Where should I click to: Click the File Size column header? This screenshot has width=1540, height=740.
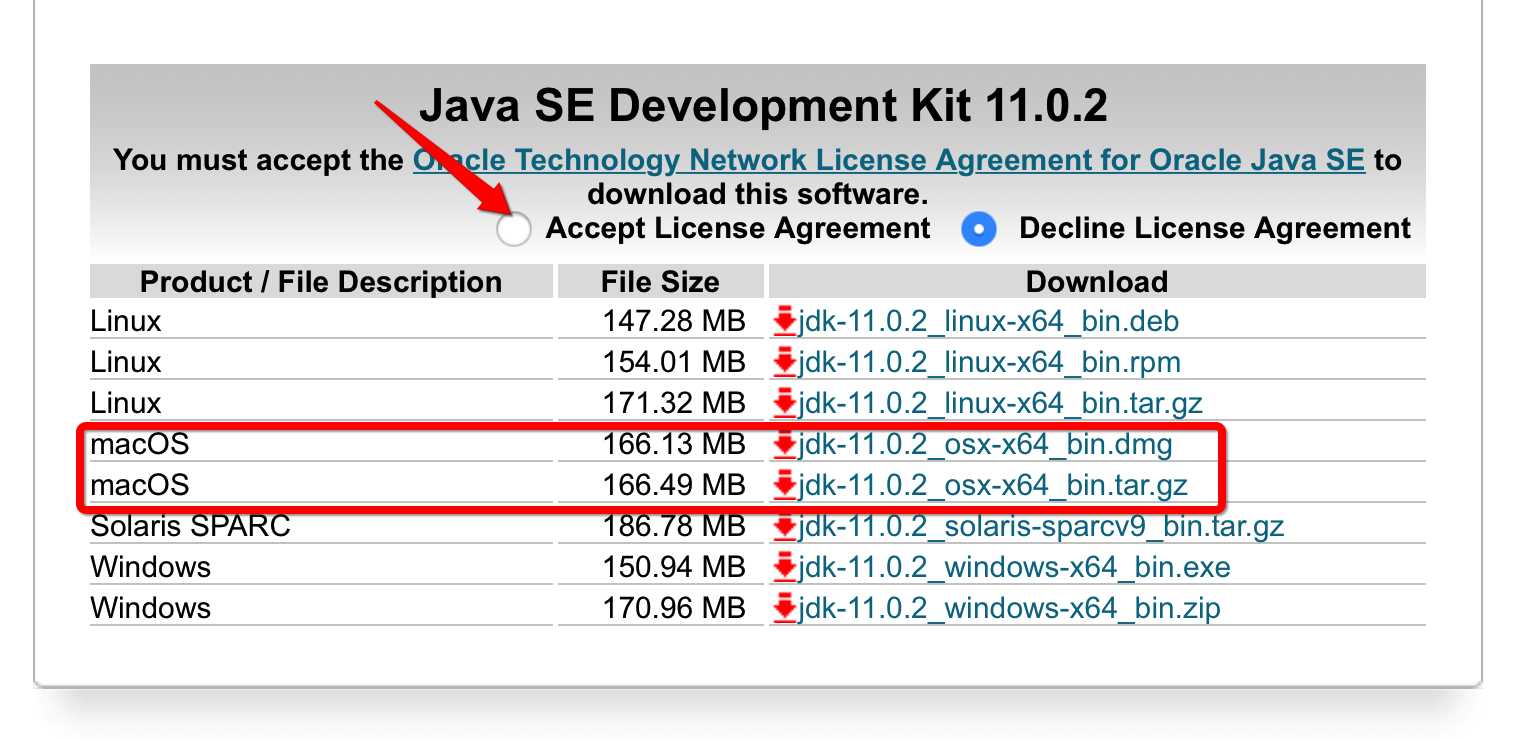660,281
